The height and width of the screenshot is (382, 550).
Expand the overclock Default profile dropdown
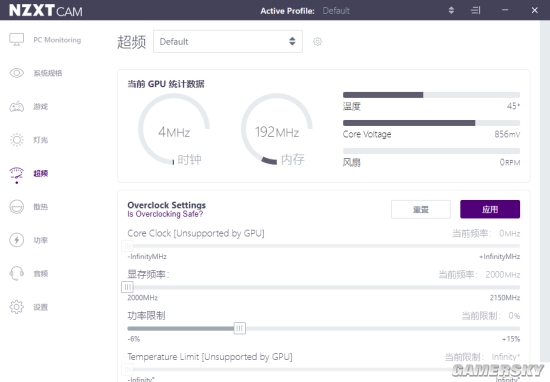(228, 41)
